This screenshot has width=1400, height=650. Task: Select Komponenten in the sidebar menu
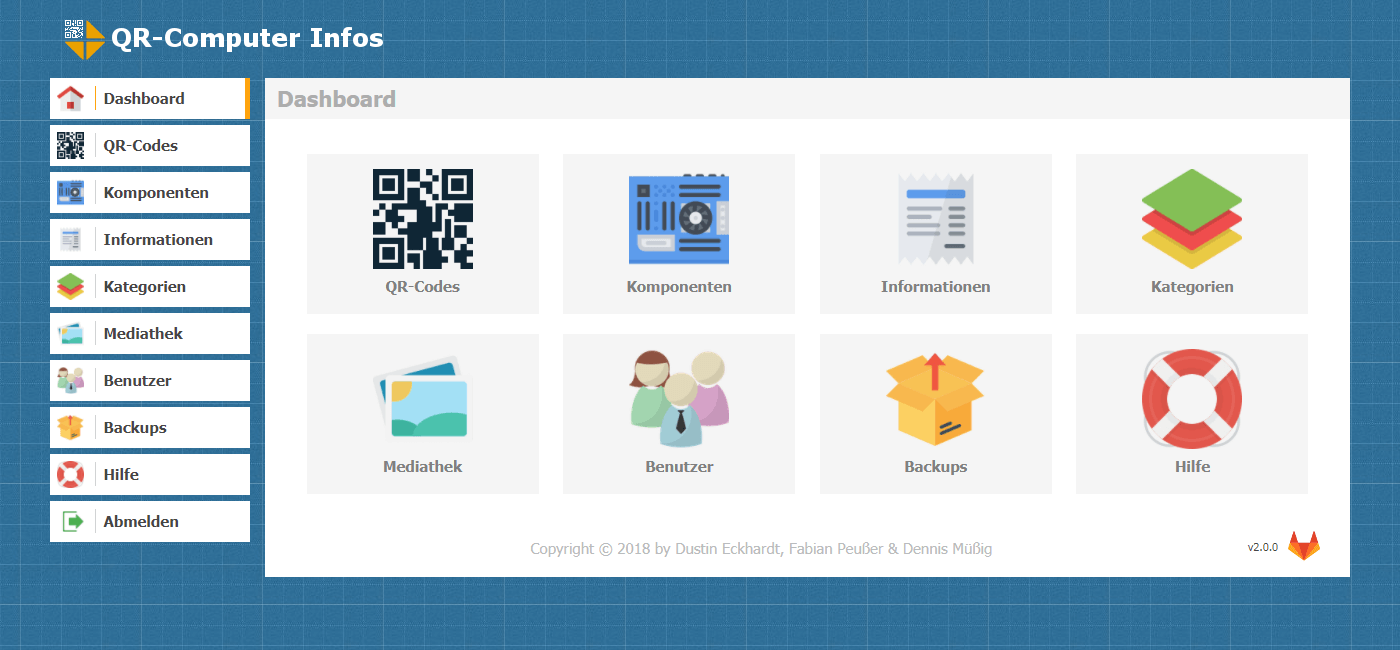click(x=150, y=193)
